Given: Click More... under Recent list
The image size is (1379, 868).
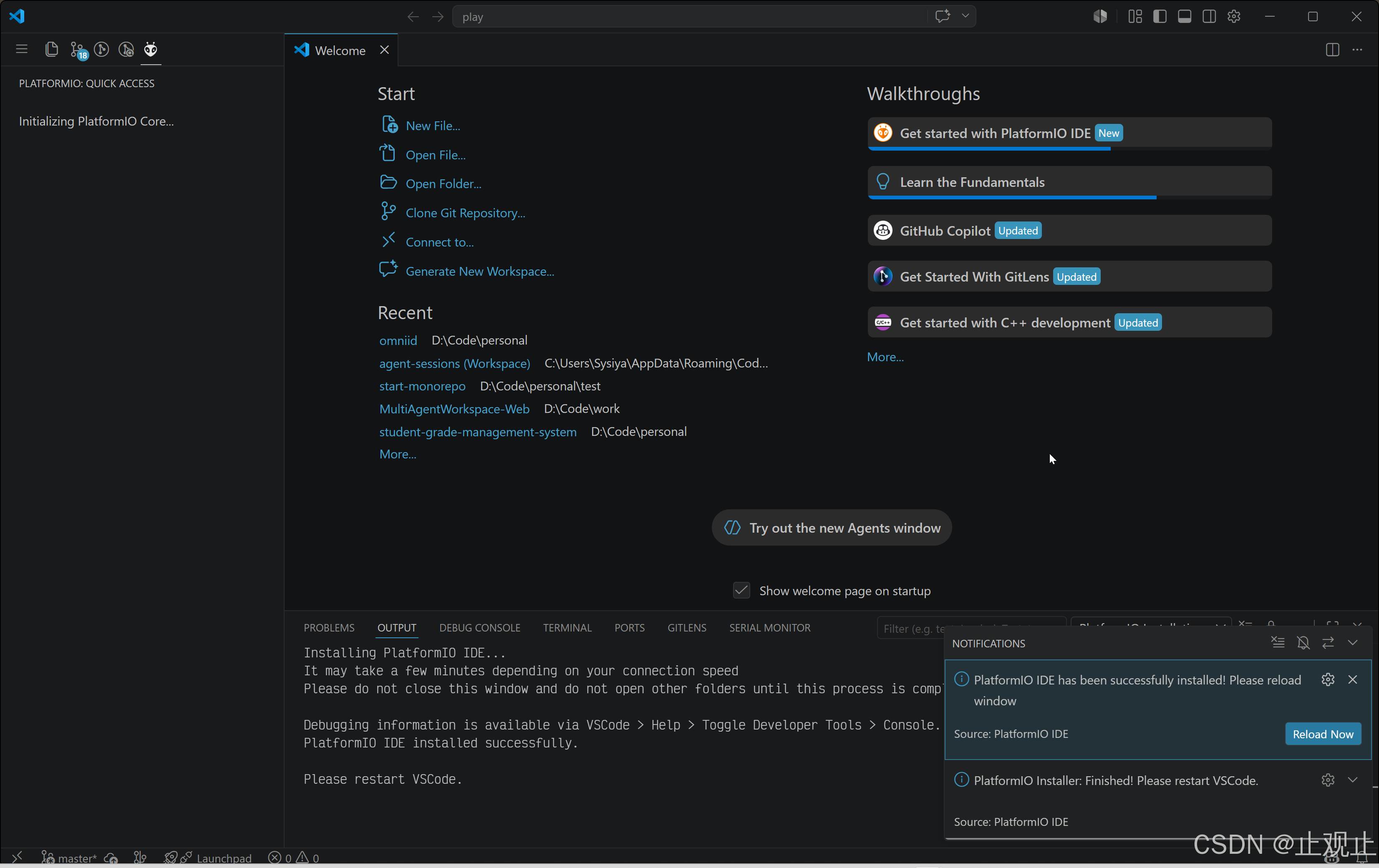Looking at the screenshot, I should (398, 454).
